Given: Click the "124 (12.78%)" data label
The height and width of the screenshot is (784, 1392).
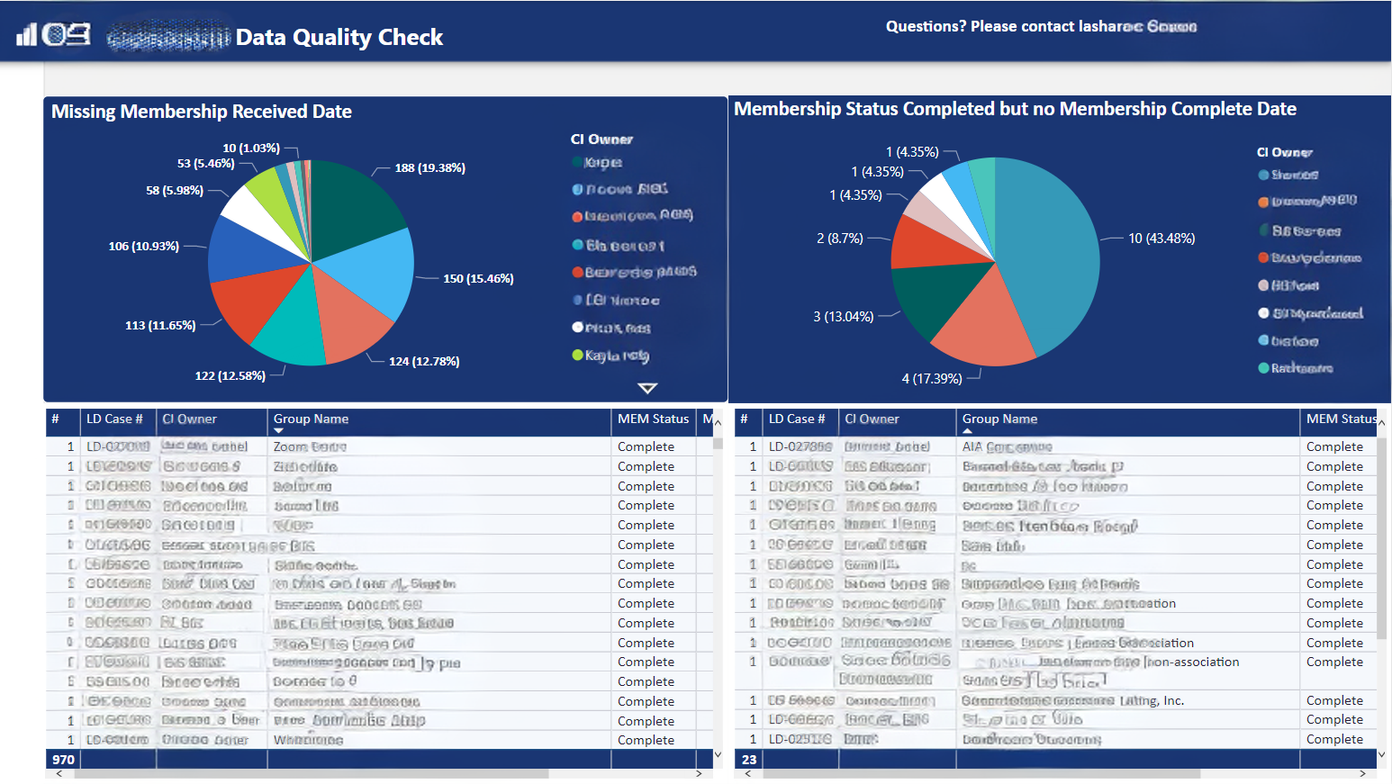Looking at the screenshot, I should pyautogui.click(x=424, y=361).
